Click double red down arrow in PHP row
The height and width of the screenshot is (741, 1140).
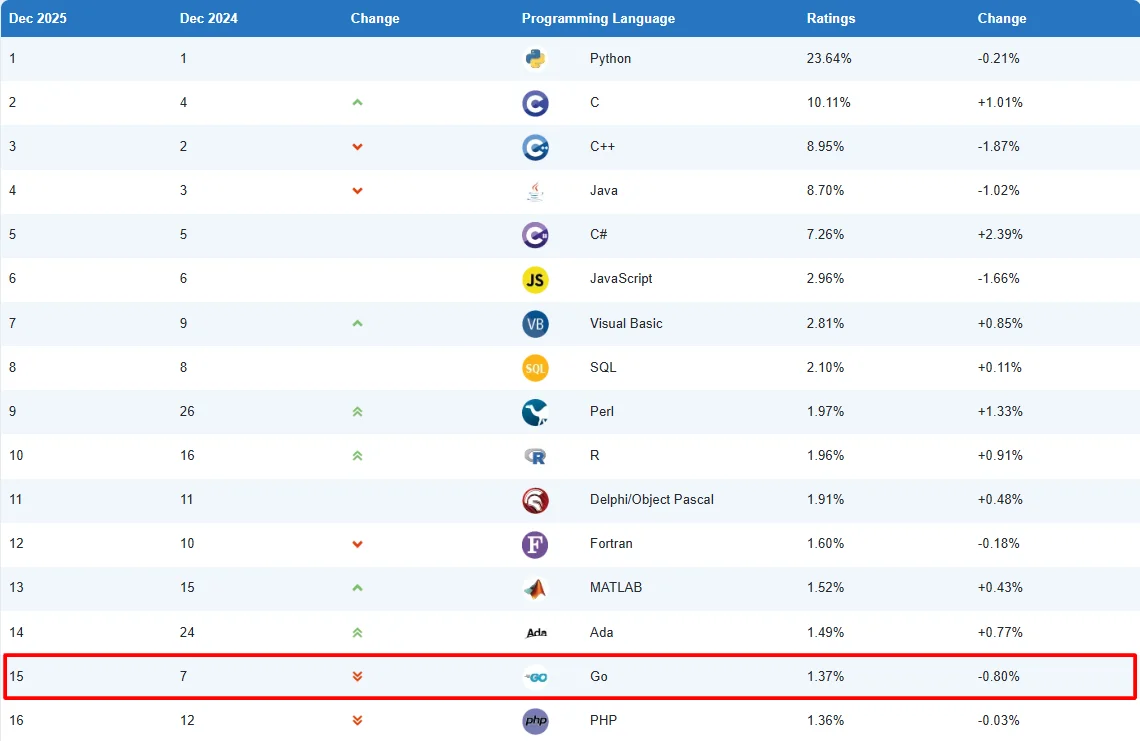pyautogui.click(x=357, y=721)
